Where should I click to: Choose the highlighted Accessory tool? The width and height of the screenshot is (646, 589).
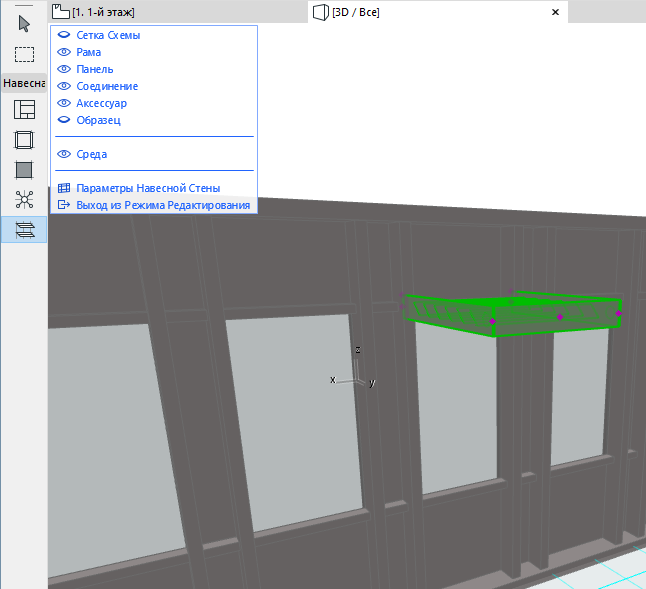tap(24, 230)
